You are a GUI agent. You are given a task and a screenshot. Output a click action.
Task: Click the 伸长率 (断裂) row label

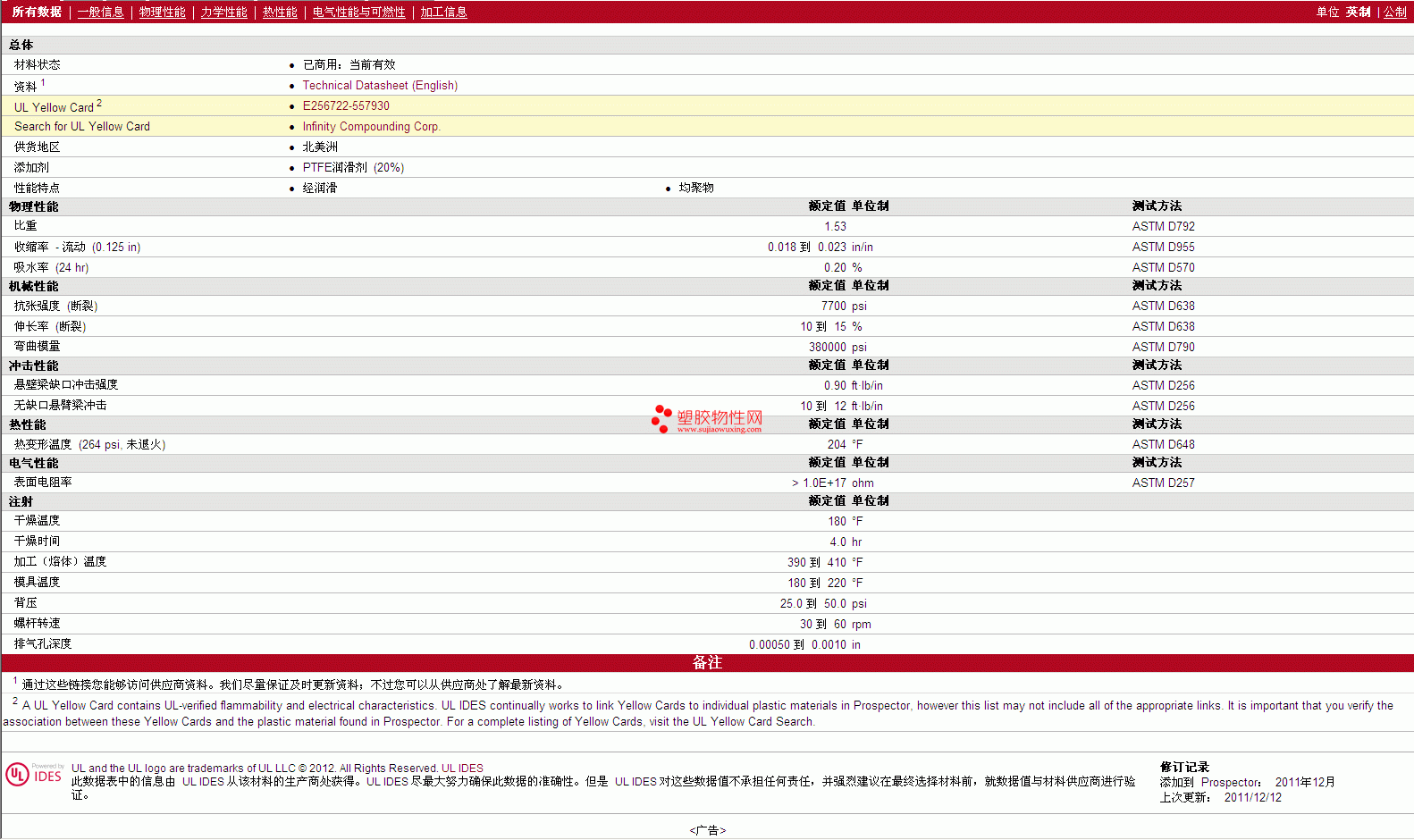click(50, 326)
